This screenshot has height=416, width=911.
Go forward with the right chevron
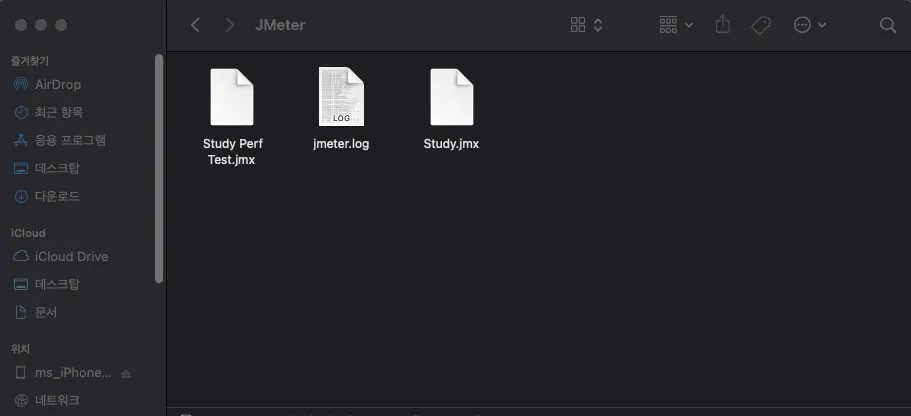click(229, 25)
